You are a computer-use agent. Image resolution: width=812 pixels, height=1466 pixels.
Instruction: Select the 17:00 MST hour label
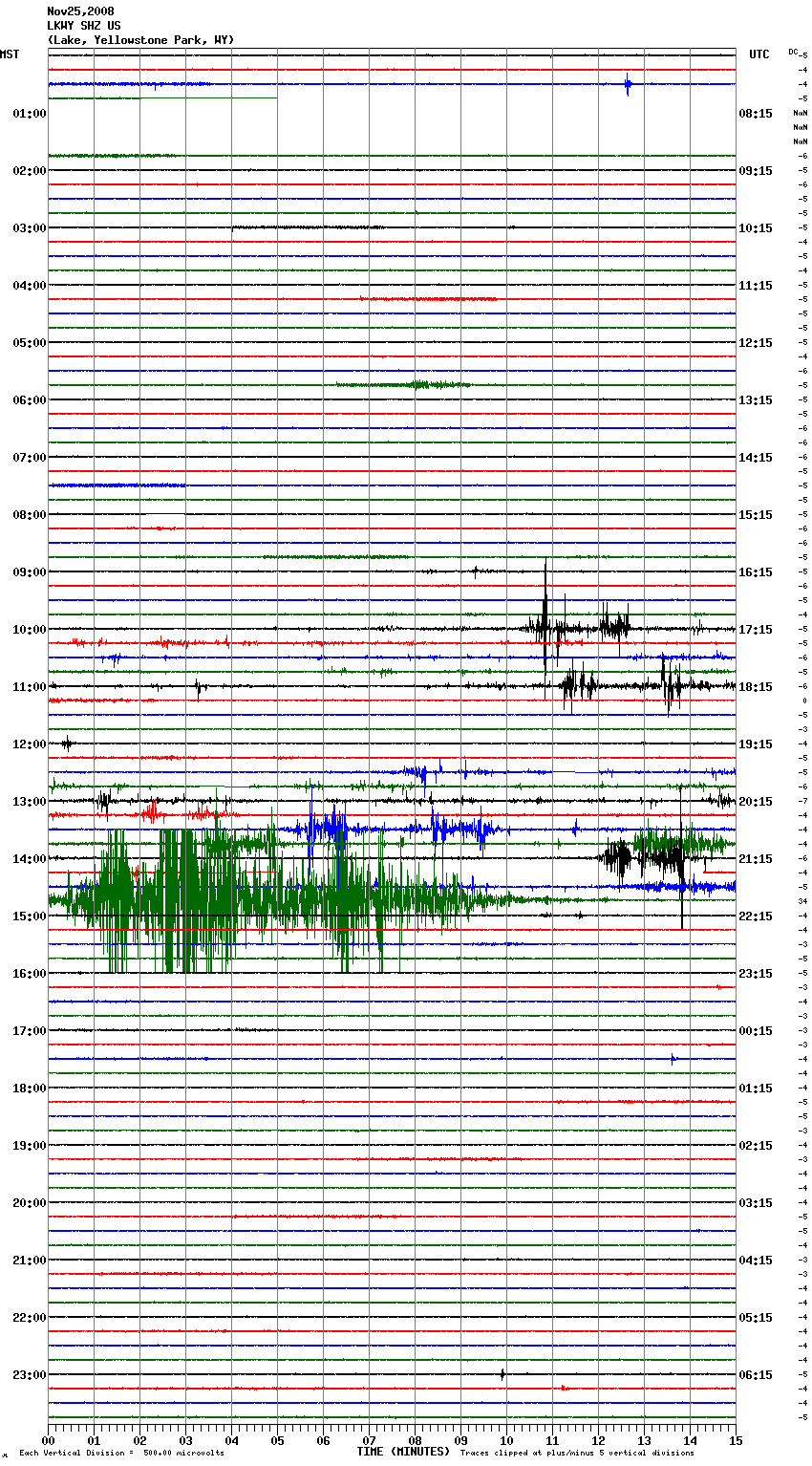pos(30,1031)
